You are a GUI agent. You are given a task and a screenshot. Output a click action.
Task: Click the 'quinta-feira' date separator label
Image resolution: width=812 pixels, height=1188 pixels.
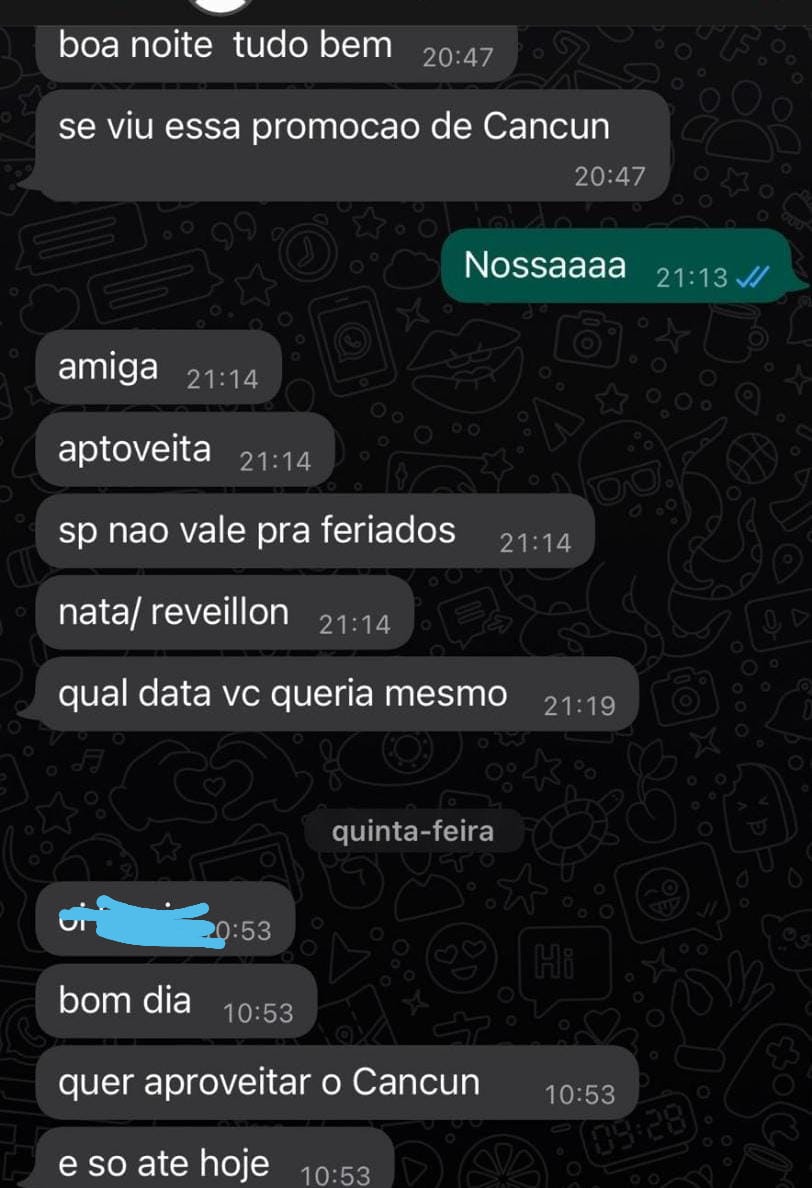[413, 831]
